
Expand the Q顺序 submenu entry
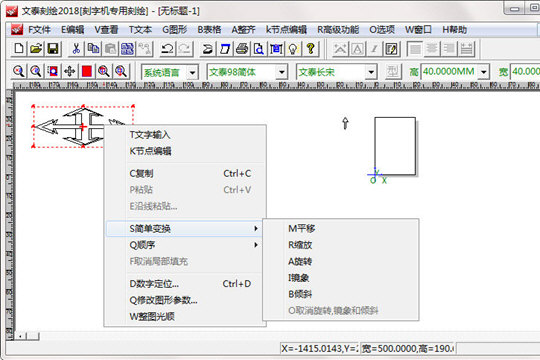tap(184, 245)
